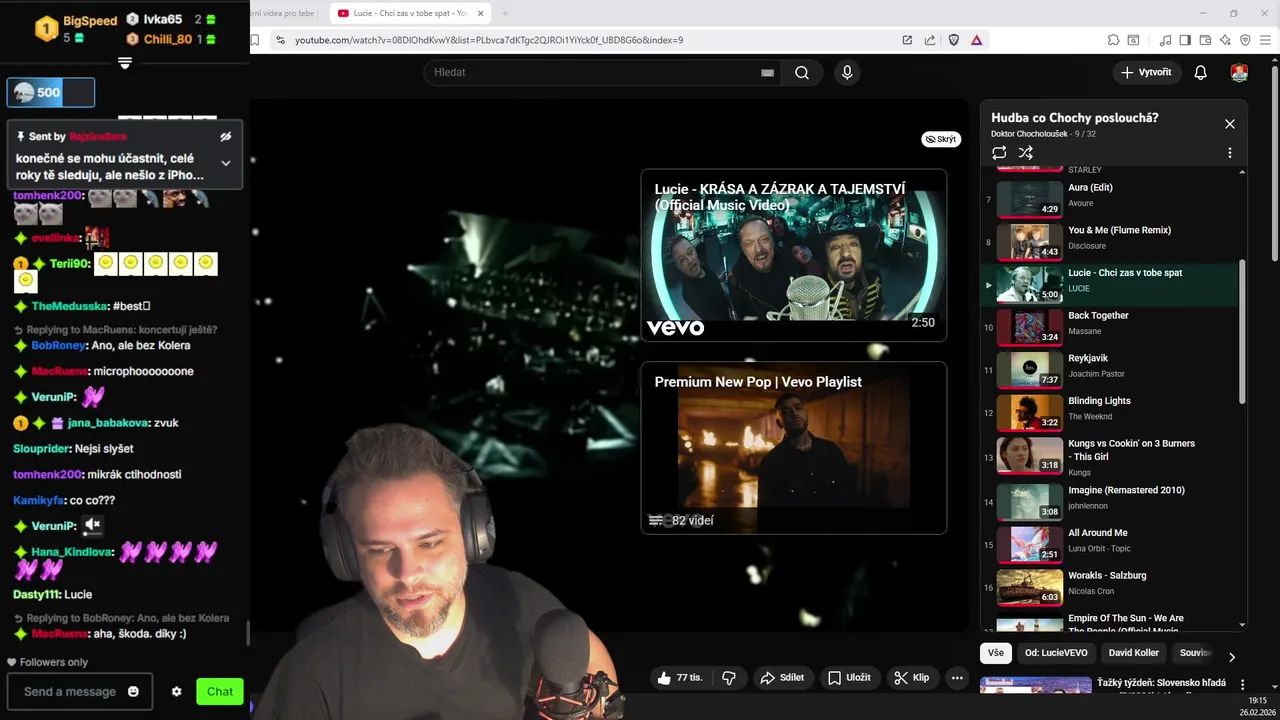Close the Hudba co Chochy poslouchá playlist panel

coord(1230,124)
